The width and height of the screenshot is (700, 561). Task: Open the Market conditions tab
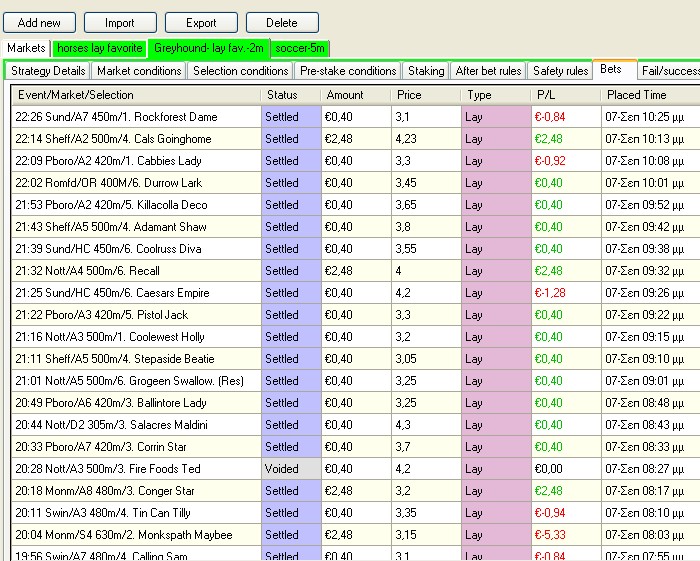[139, 71]
